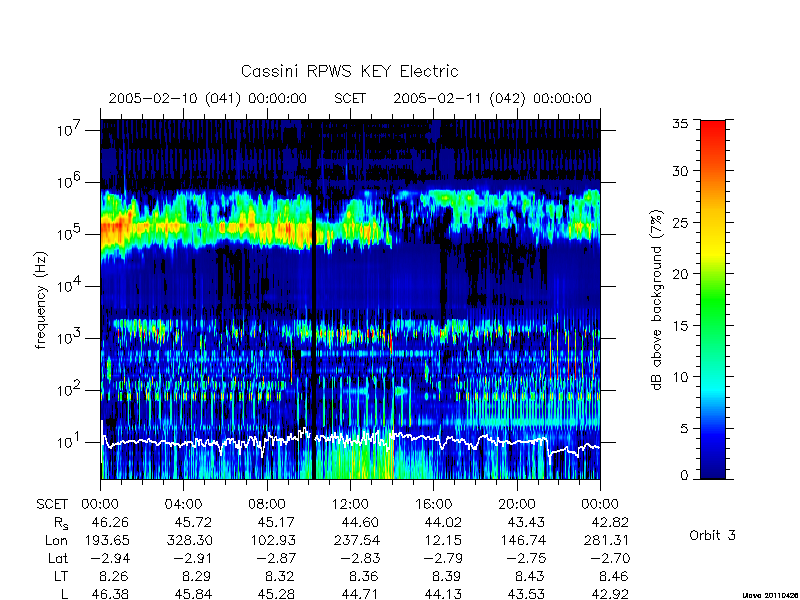Click the colorbar tick label '10'
The height and width of the screenshot is (600, 800).
(x=680, y=377)
